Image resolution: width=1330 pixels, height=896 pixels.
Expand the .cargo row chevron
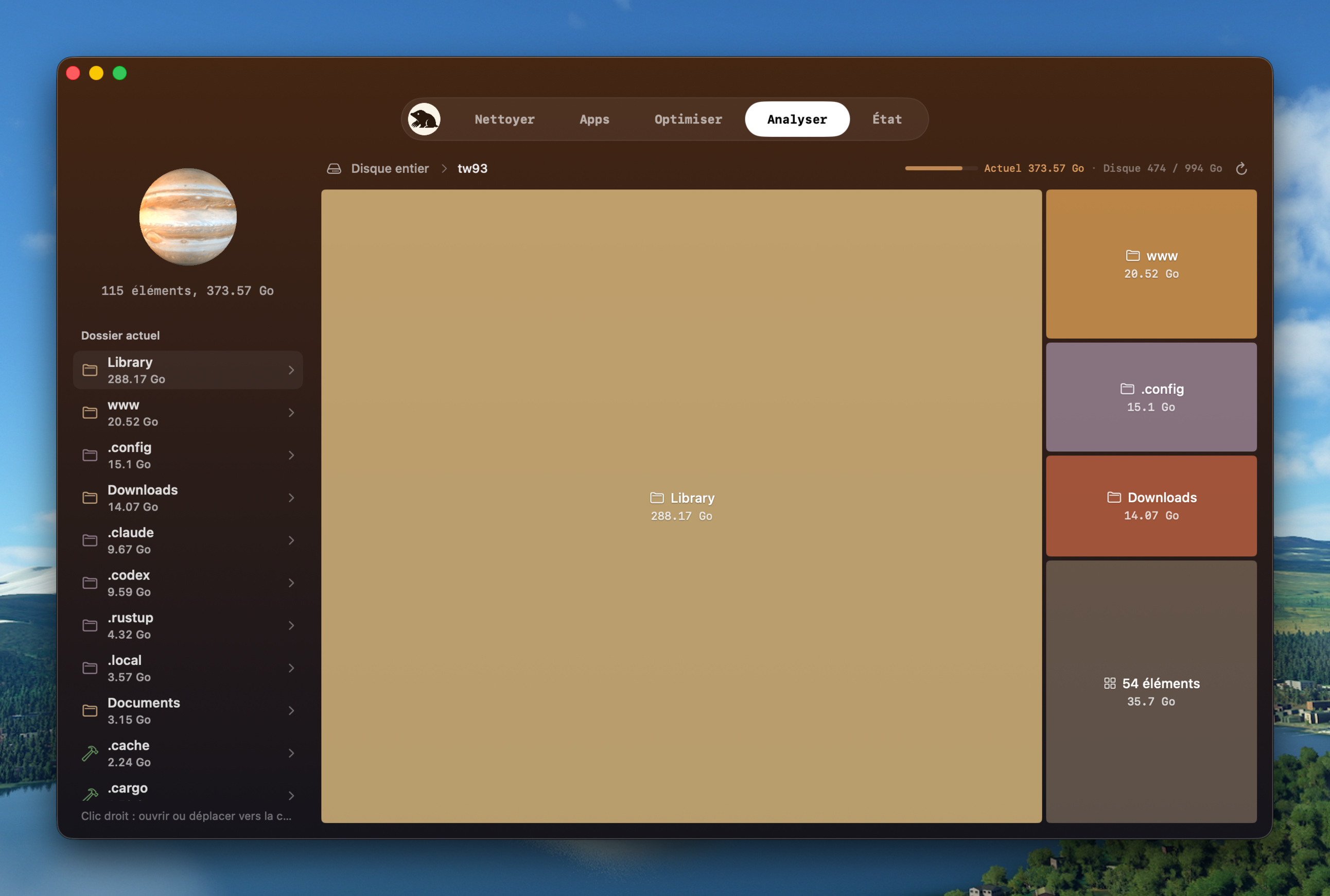[x=291, y=796]
